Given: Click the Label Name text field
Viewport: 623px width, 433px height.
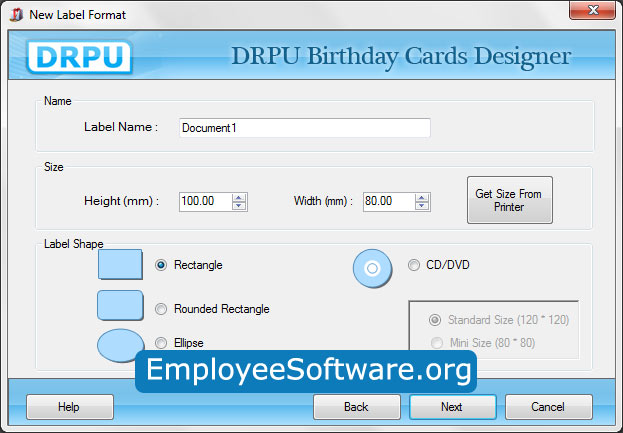Looking at the screenshot, I should [304, 128].
